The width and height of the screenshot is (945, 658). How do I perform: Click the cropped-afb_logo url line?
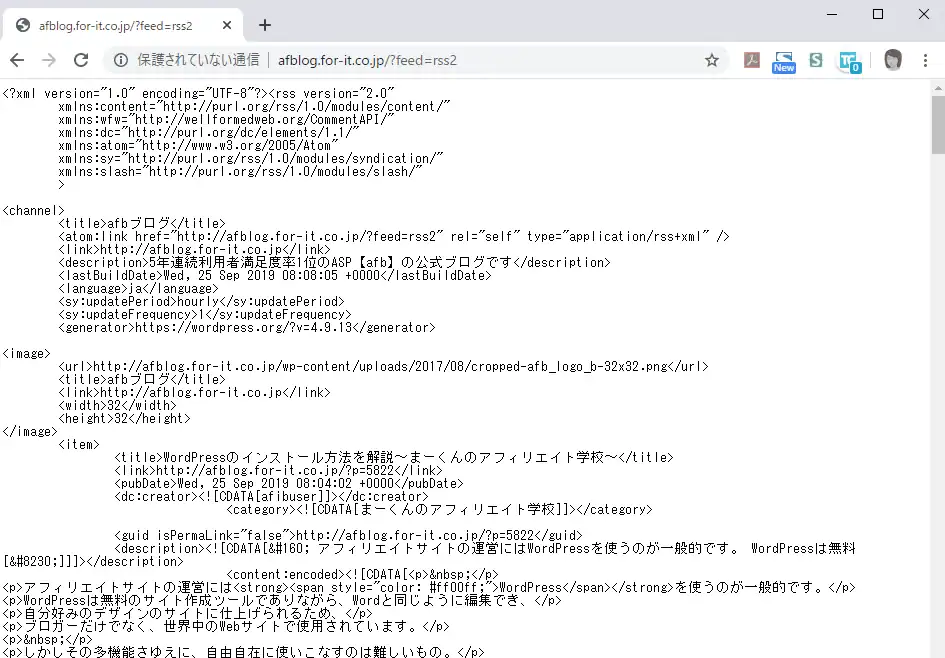(x=383, y=367)
